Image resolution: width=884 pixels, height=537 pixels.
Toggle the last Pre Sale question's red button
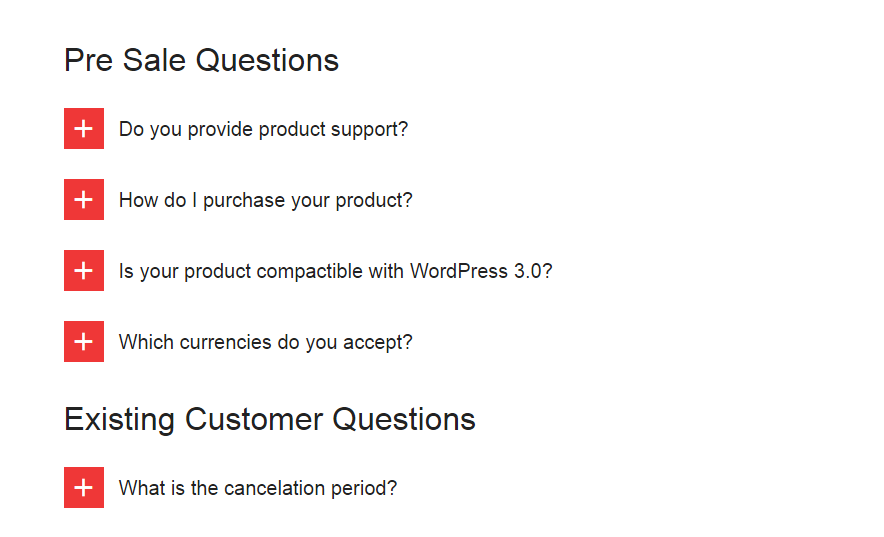[x=84, y=341]
